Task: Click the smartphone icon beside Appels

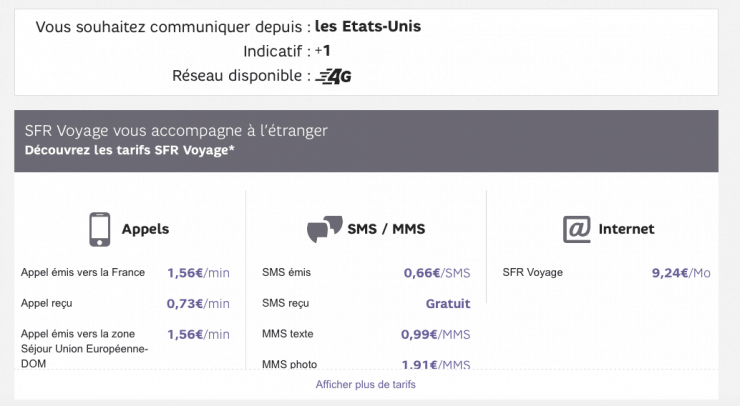Action: 100,229
